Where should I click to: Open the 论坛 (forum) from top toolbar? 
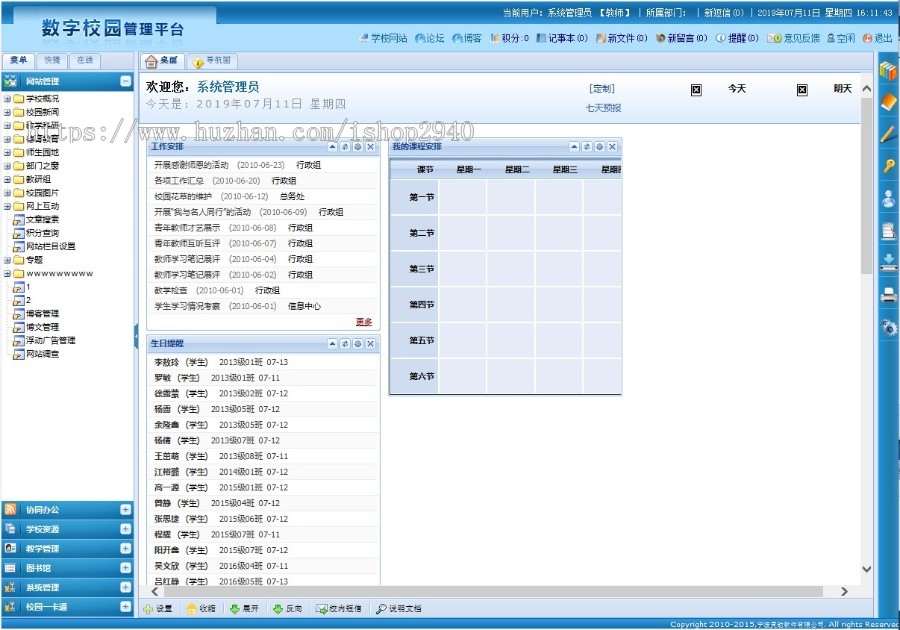(430, 38)
